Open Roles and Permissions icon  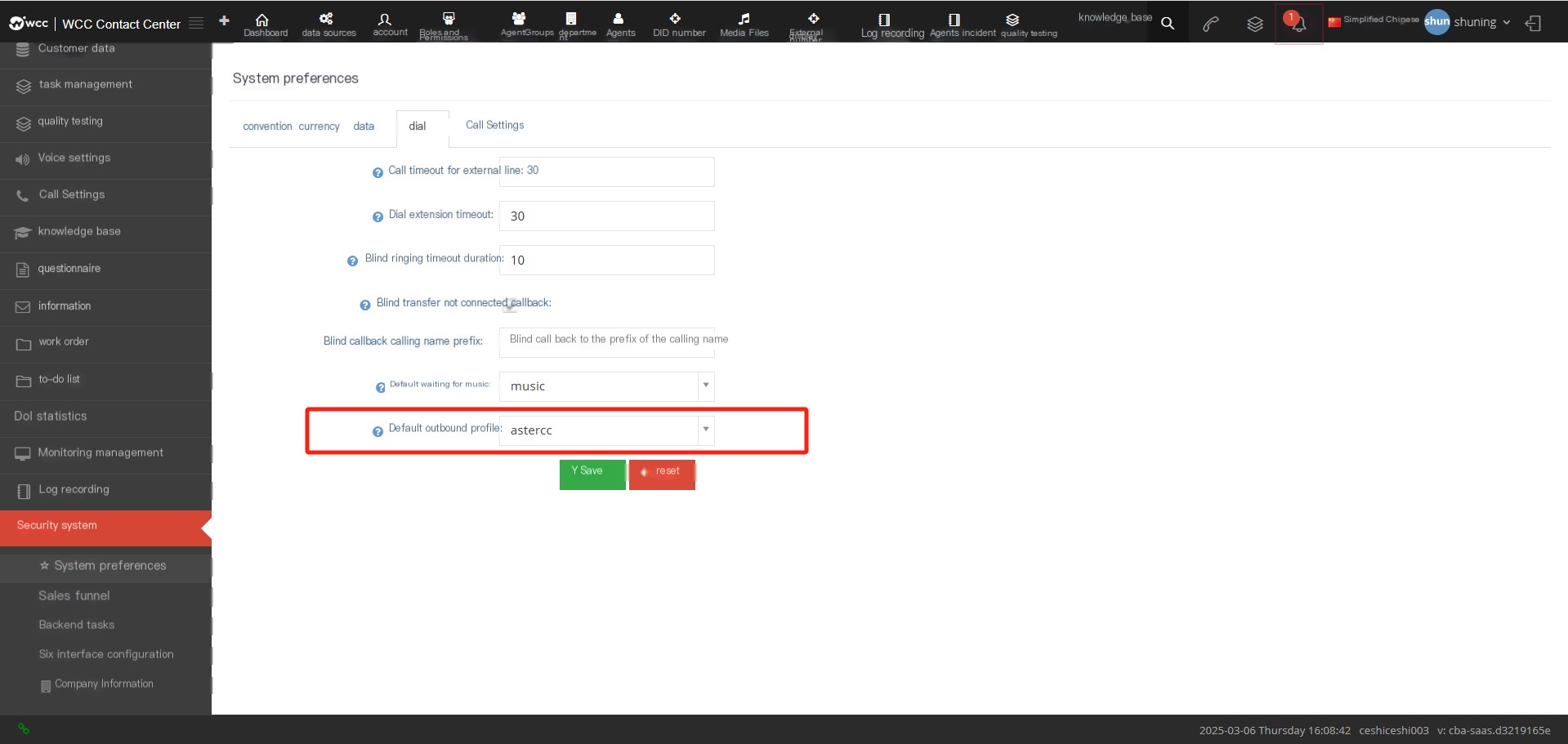coord(449,19)
